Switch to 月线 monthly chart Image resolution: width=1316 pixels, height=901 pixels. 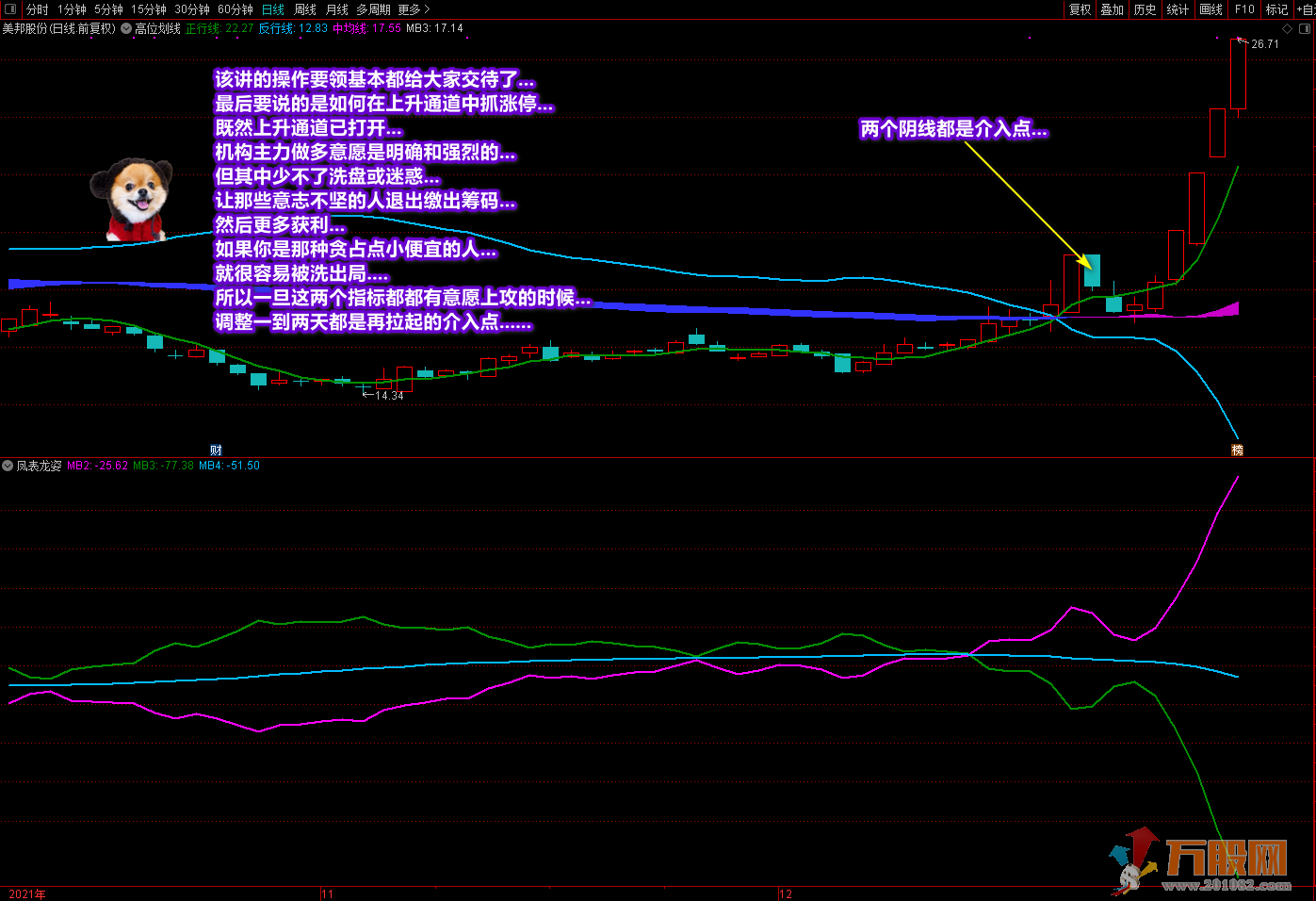point(337,9)
